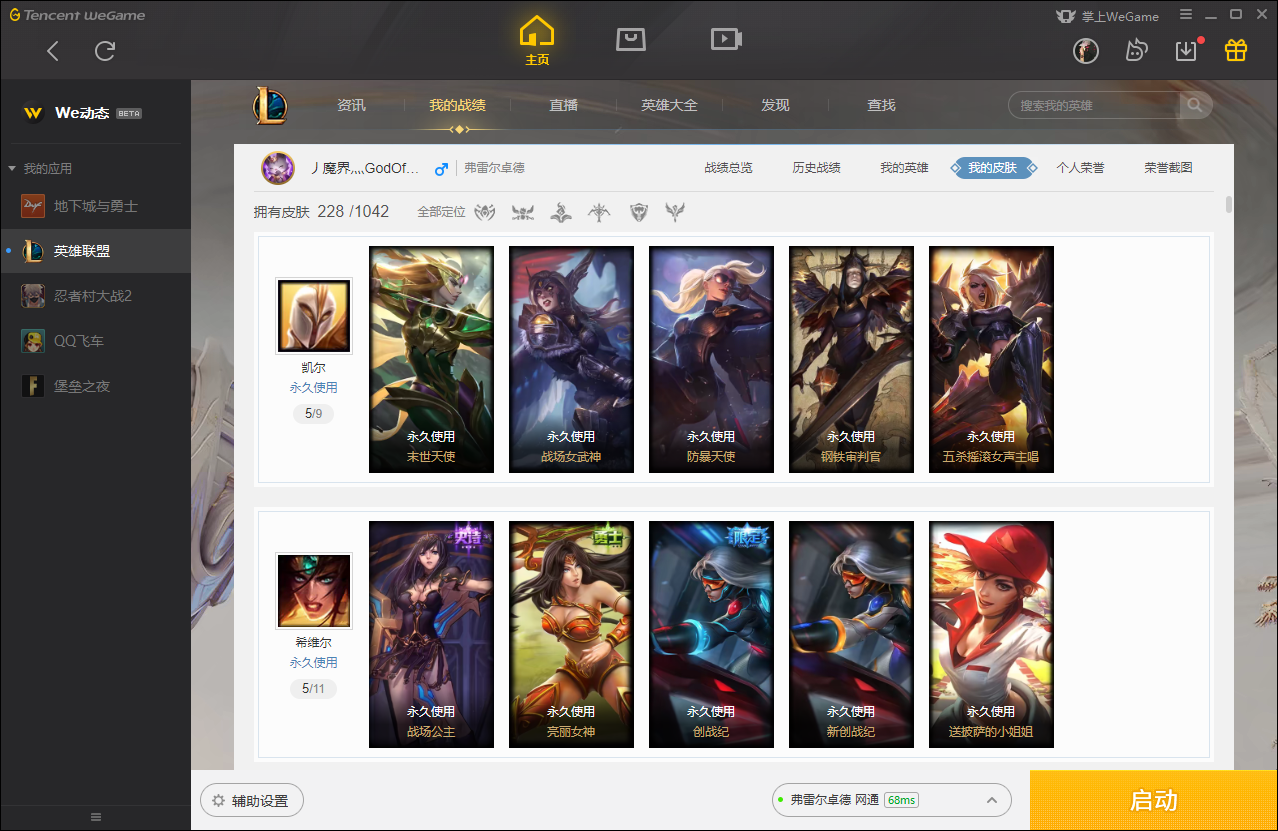Image resolution: width=1278 pixels, height=831 pixels.
Task: Open the 我的英雄 sub-tab
Action: pyautogui.click(x=904, y=168)
